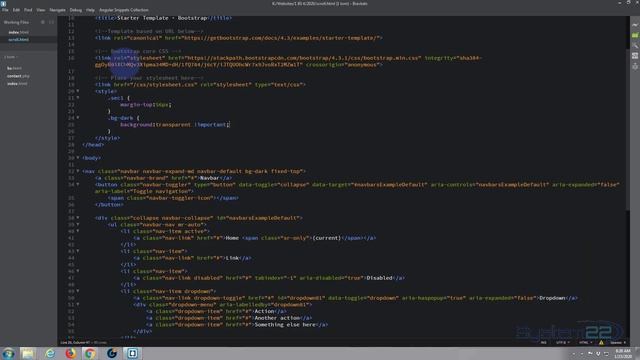
Task: Open the Help menu
Action: click(90, 10)
